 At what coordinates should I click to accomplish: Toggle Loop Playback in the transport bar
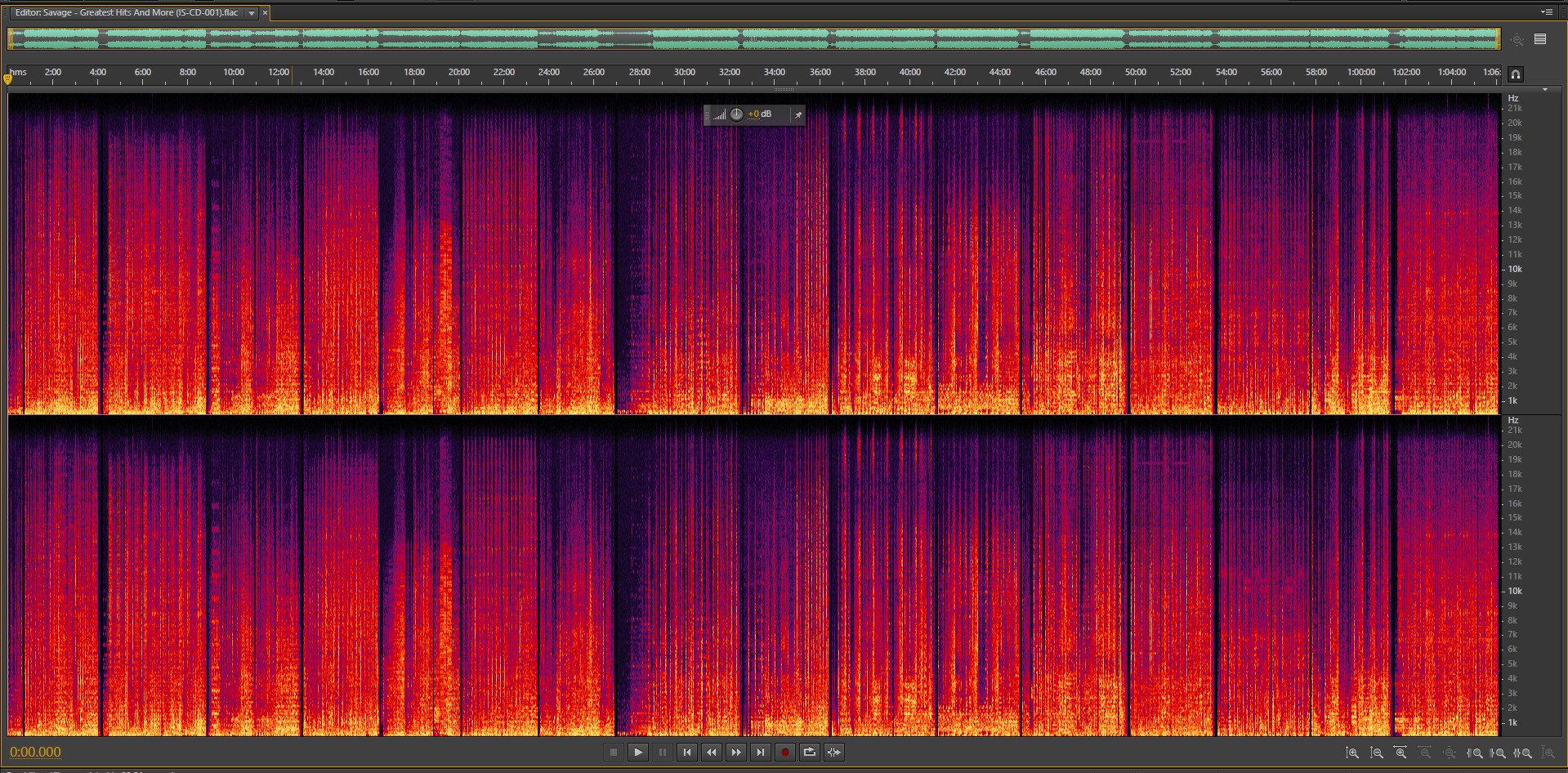coord(809,753)
